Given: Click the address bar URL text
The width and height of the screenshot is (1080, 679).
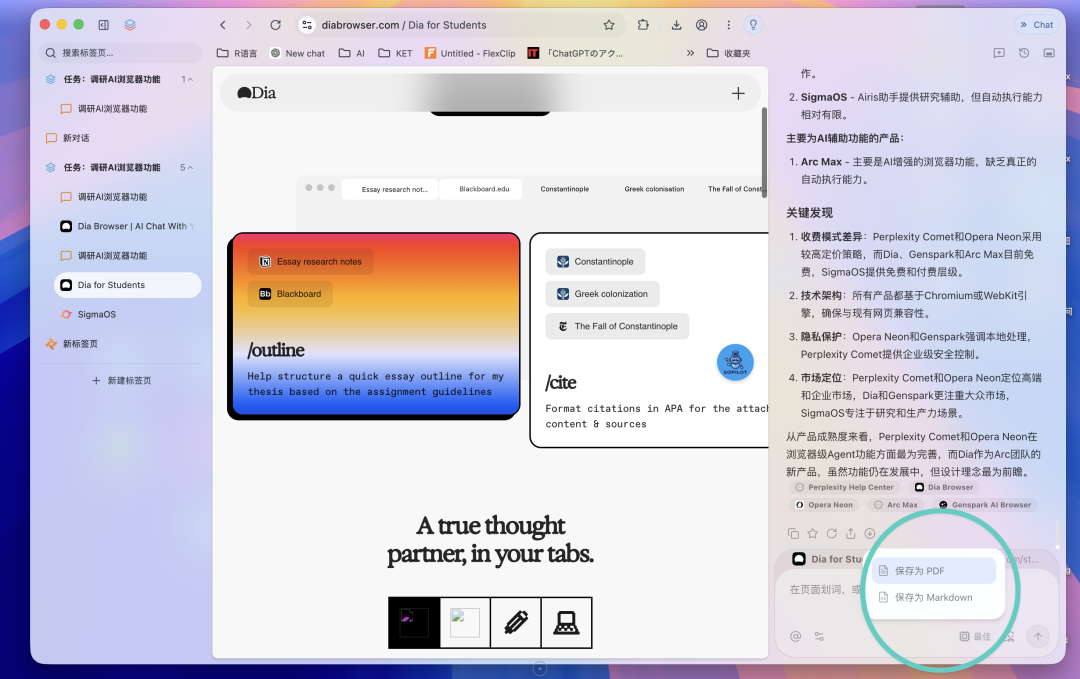Looking at the screenshot, I should pyautogui.click(x=404, y=25).
